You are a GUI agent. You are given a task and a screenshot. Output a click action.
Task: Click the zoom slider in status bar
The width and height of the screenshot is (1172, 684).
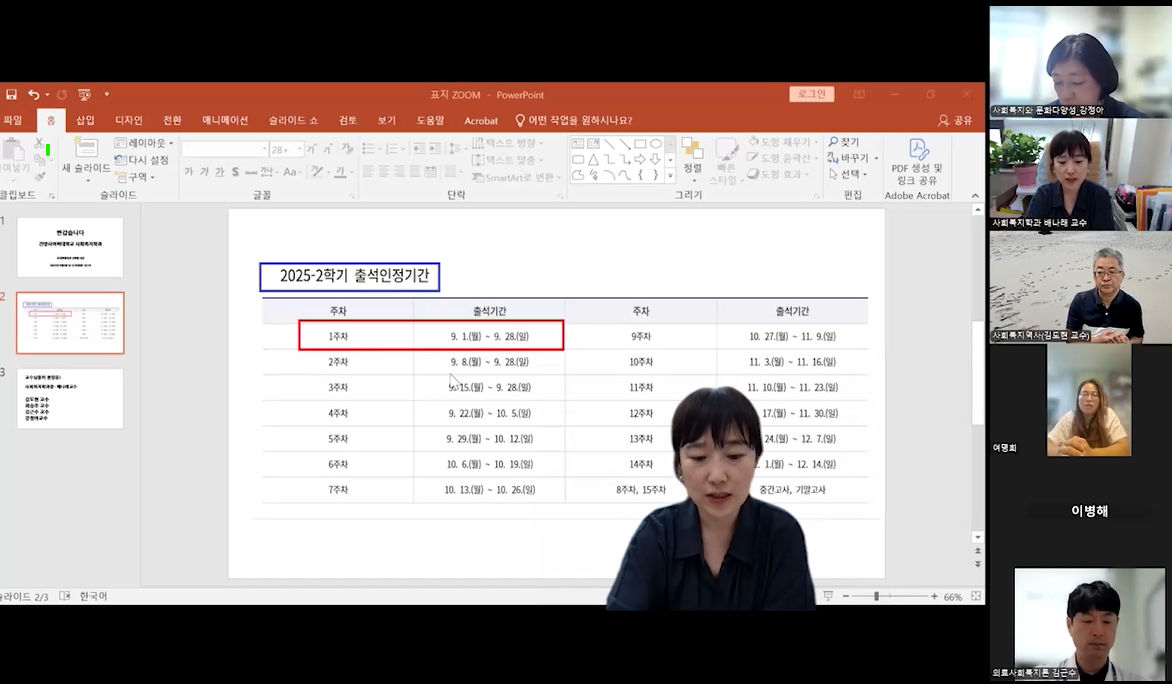click(877, 596)
